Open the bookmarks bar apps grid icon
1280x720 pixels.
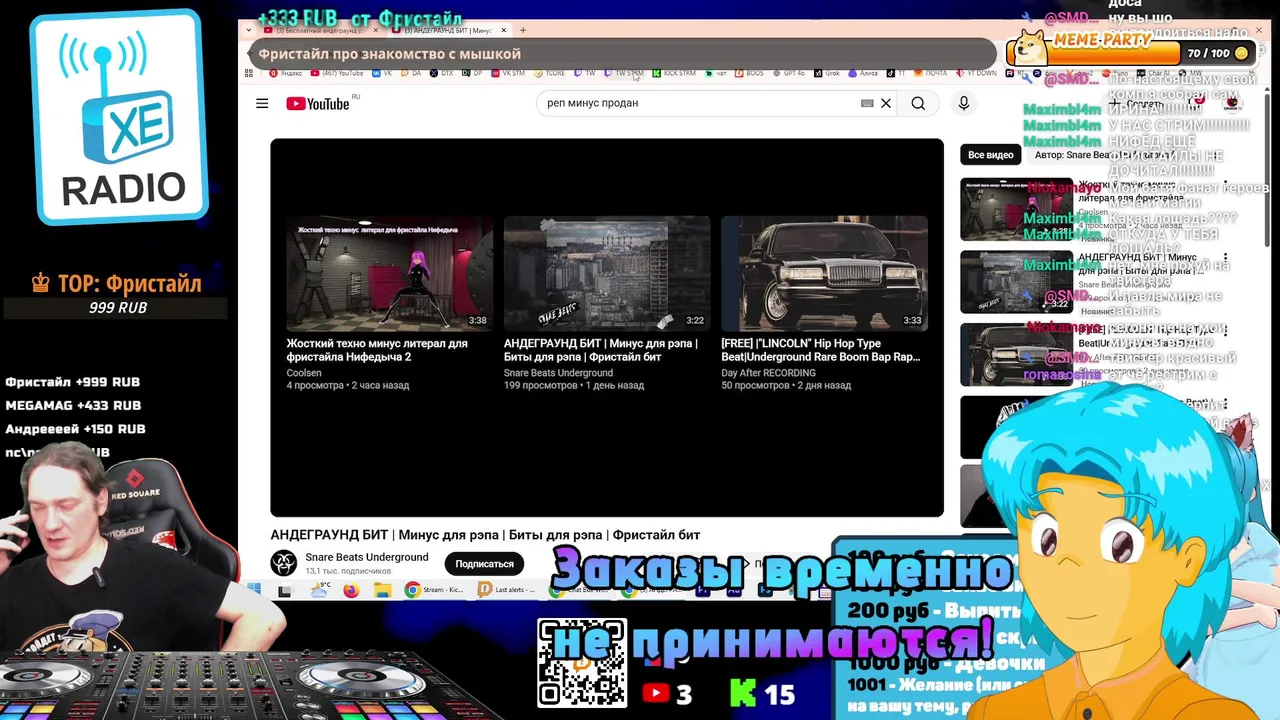(x=248, y=73)
